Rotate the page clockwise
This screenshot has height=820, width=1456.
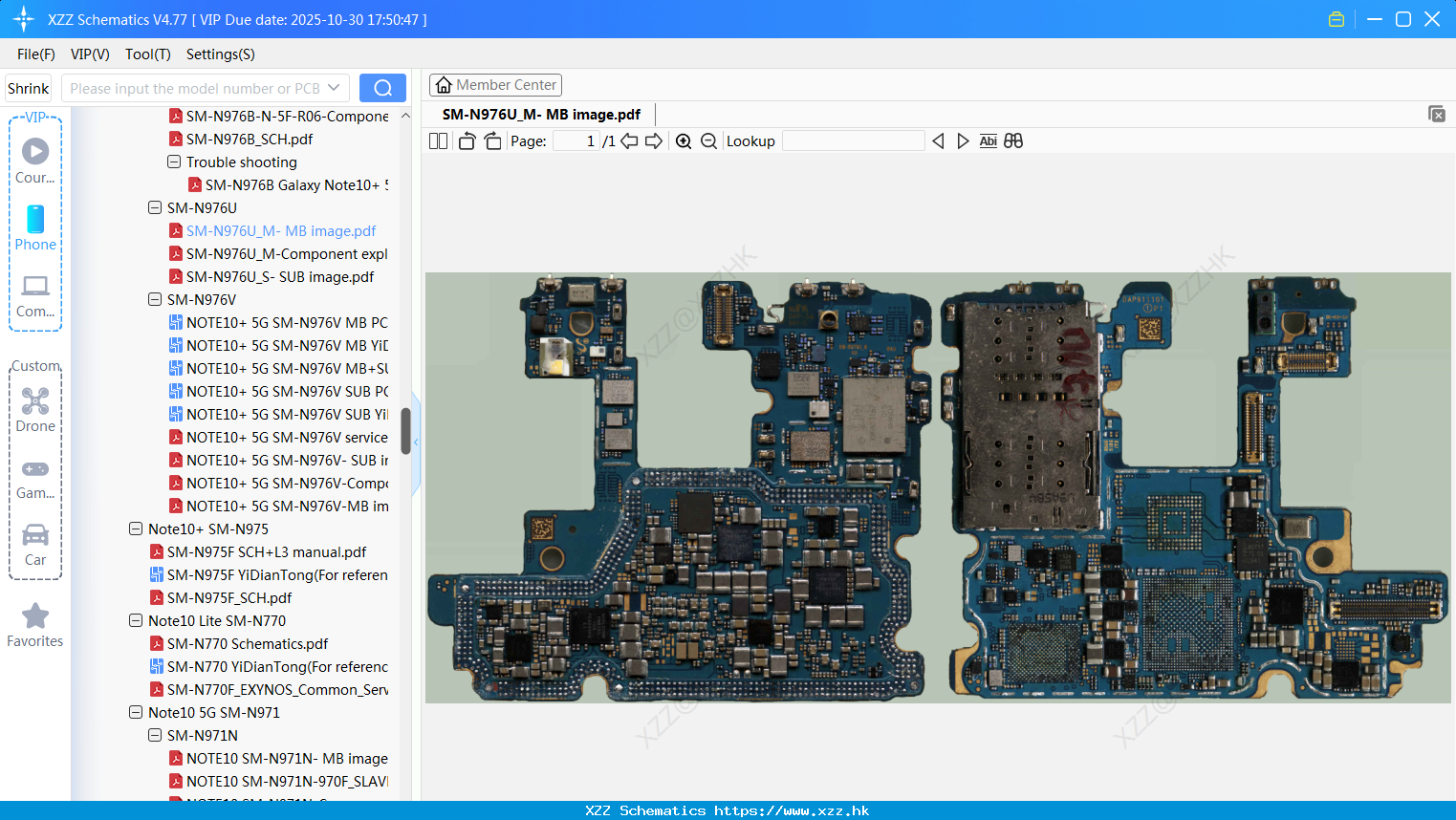pyautogui.click(x=492, y=141)
